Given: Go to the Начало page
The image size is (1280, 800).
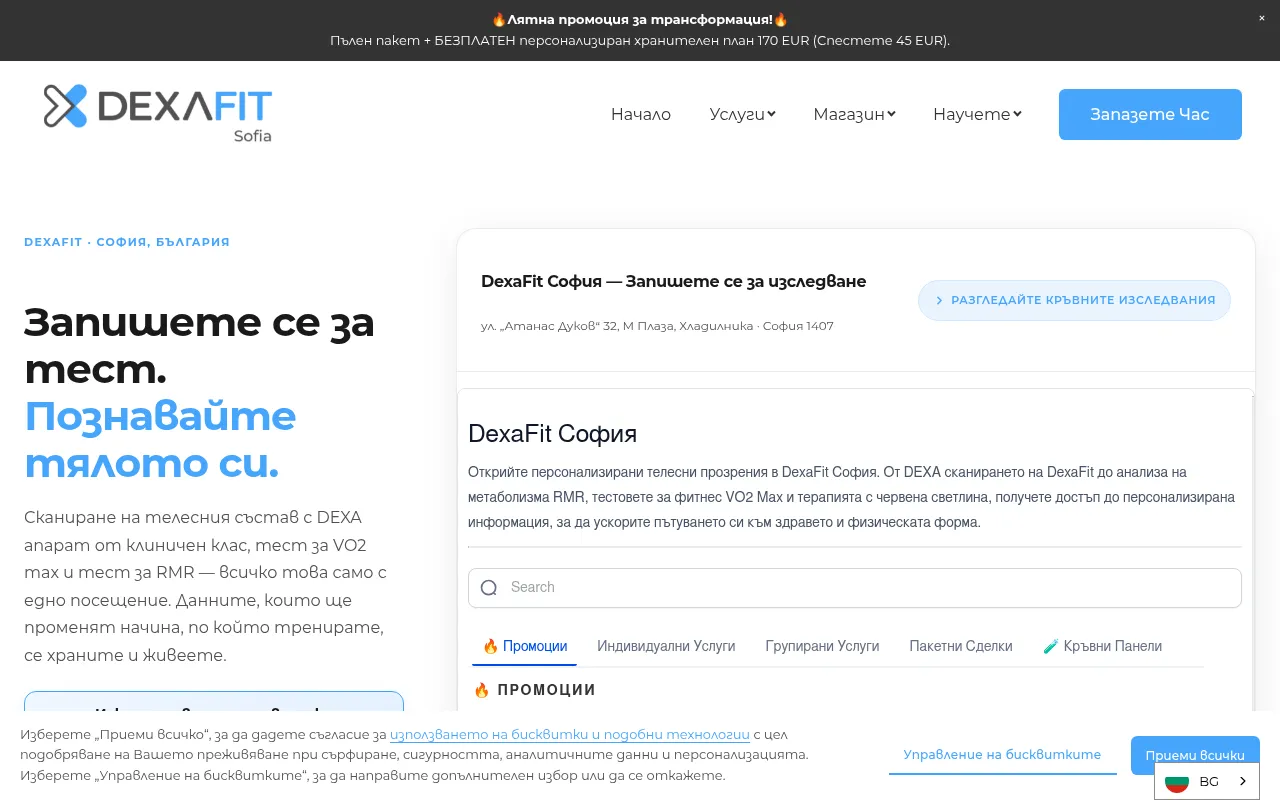Looking at the screenshot, I should coord(641,114).
